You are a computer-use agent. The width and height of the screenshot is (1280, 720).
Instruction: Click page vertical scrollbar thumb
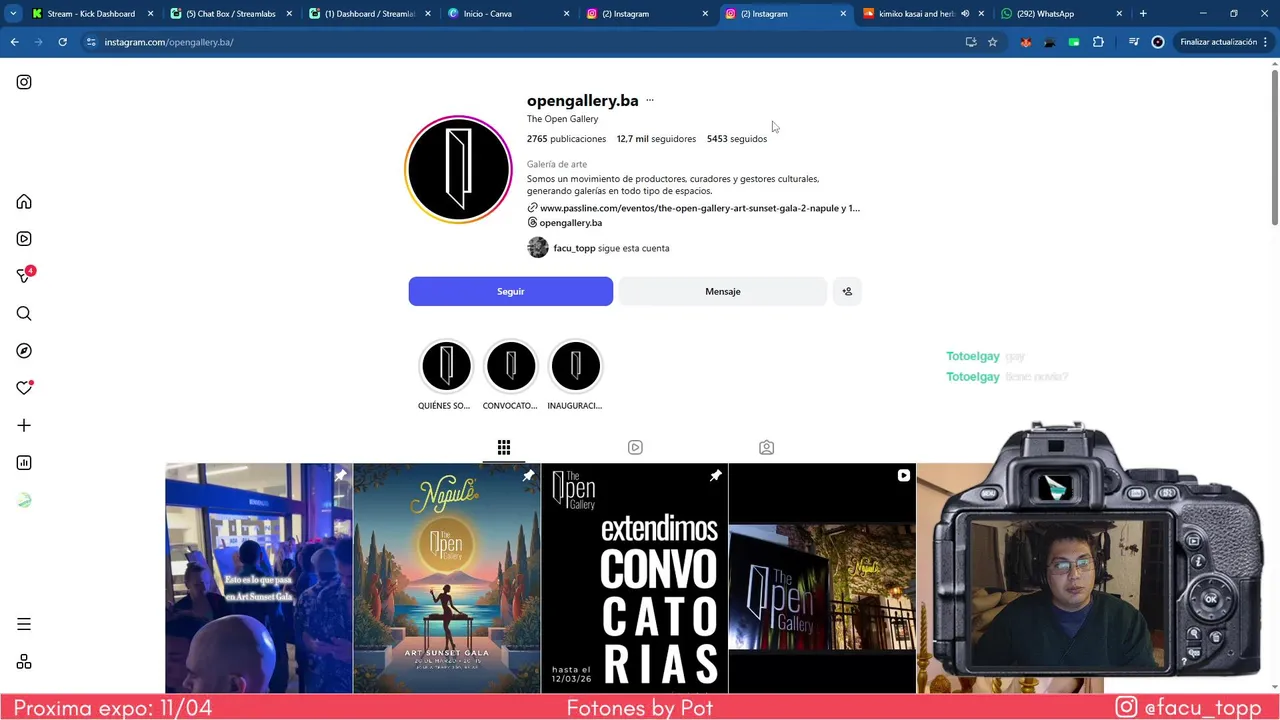[x=1274, y=147]
